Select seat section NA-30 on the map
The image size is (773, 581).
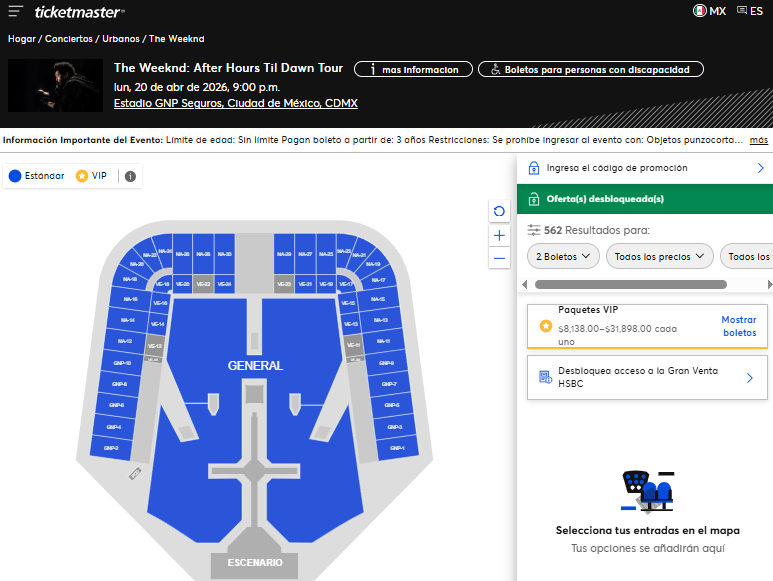(224, 254)
